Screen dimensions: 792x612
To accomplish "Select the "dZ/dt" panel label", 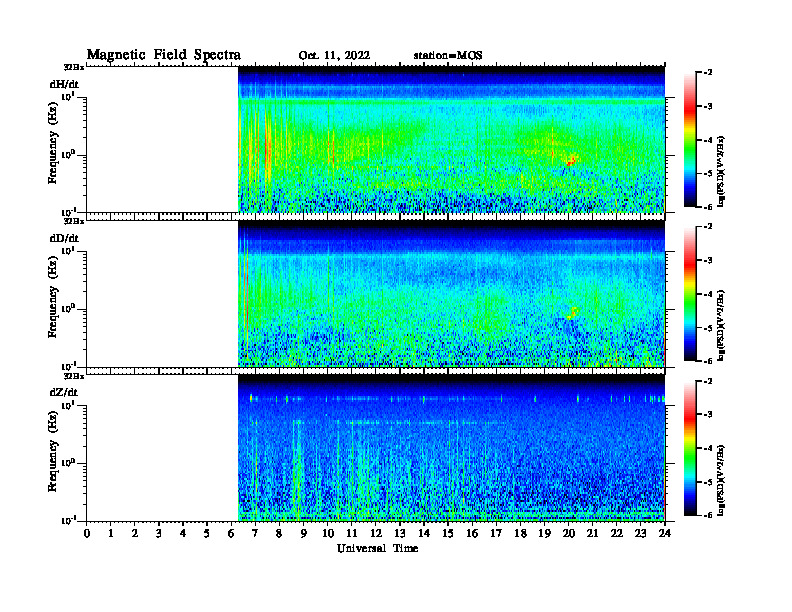I will click(64, 392).
